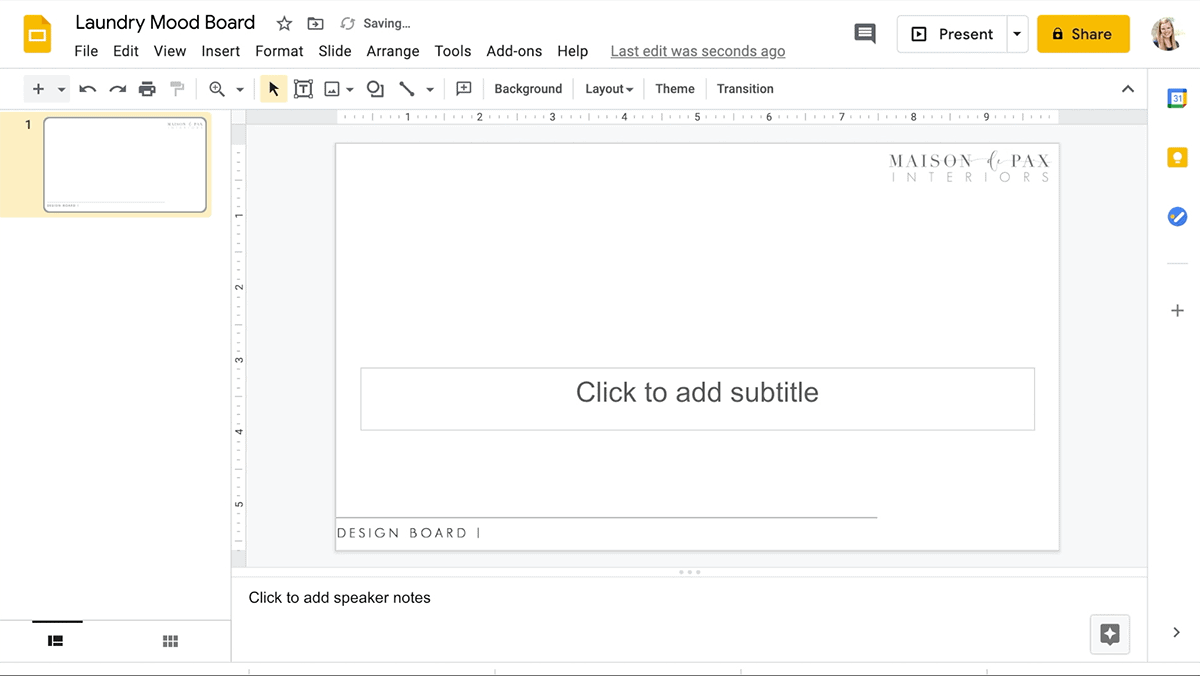Click the user profile avatar

click(1169, 34)
